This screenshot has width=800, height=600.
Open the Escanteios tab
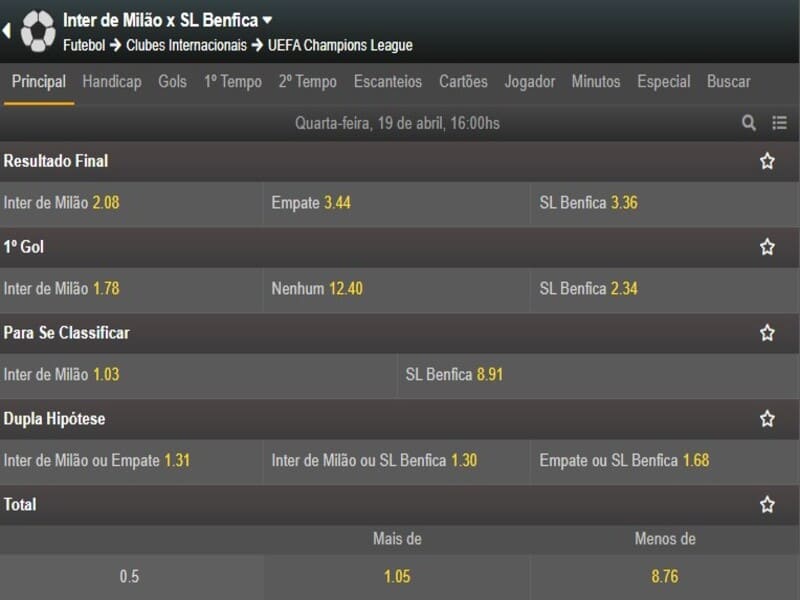(388, 82)
